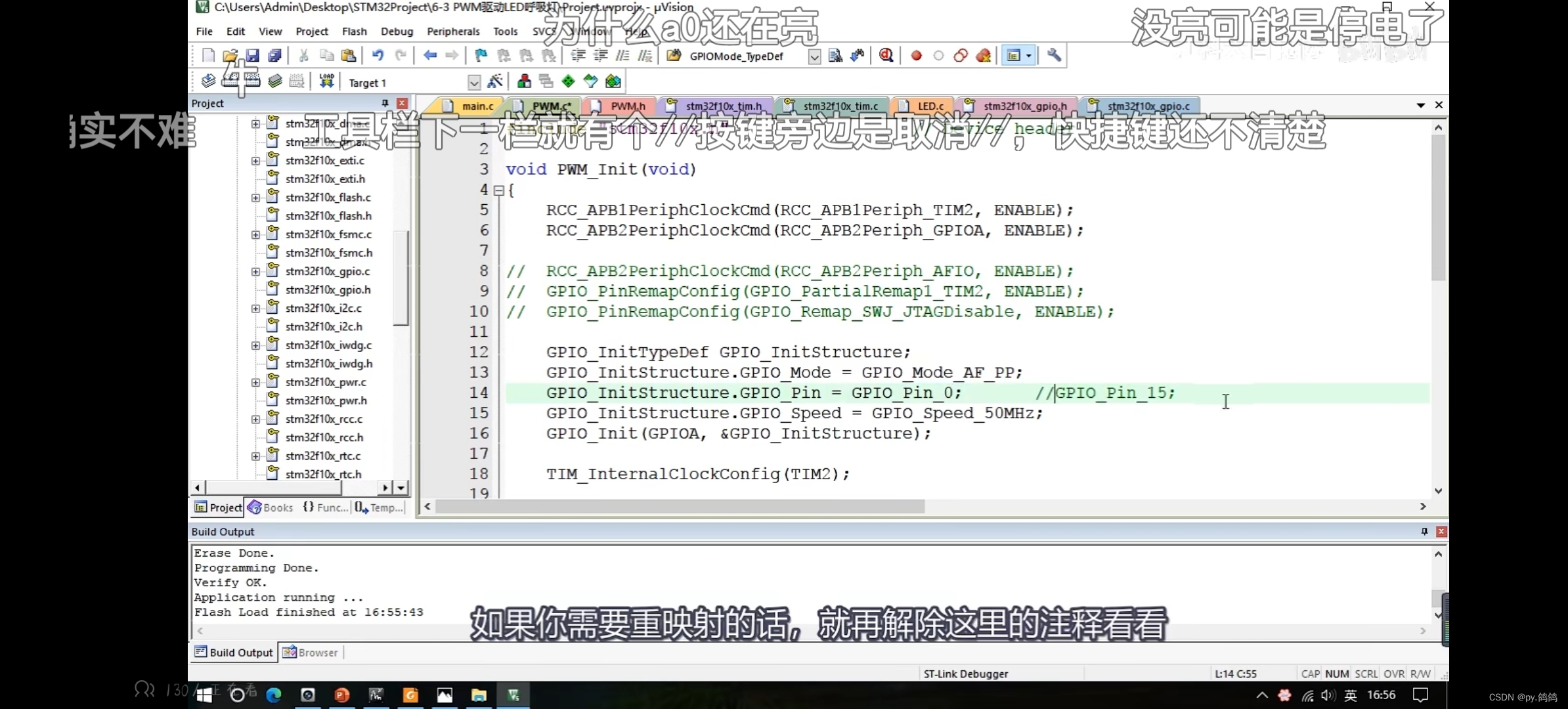Start or stop debug session
The height and width of the screenshot is (709, 1568).
coord(886,56)
